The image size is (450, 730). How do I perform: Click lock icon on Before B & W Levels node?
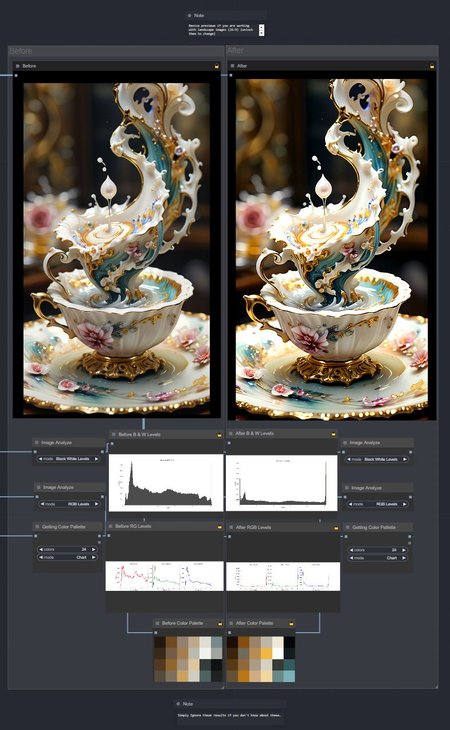[x=219, y=435]
